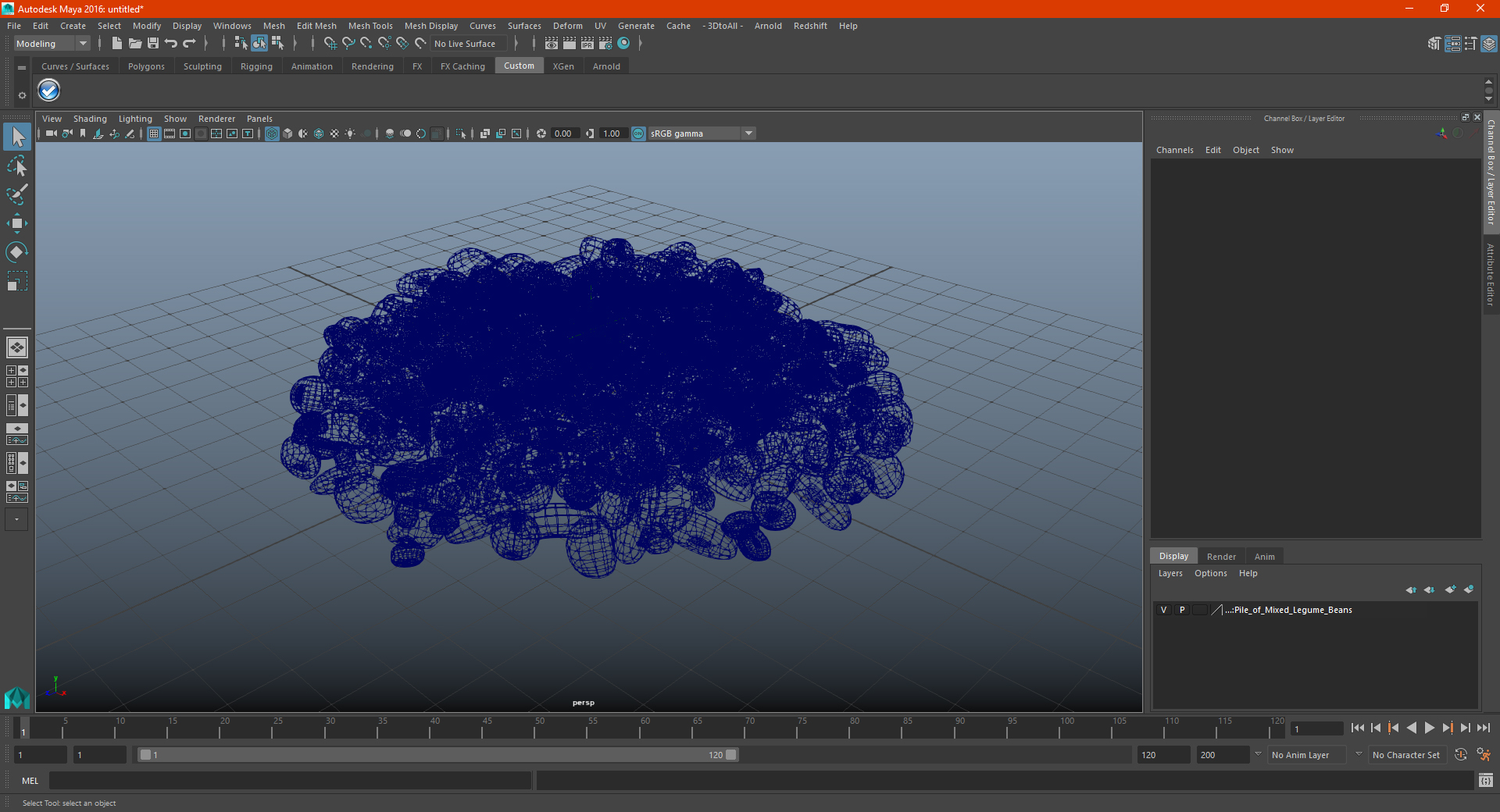Viewport: 1500px width, 812px height.
Task: Move selected layer up icon
Action: [1411, 589]
